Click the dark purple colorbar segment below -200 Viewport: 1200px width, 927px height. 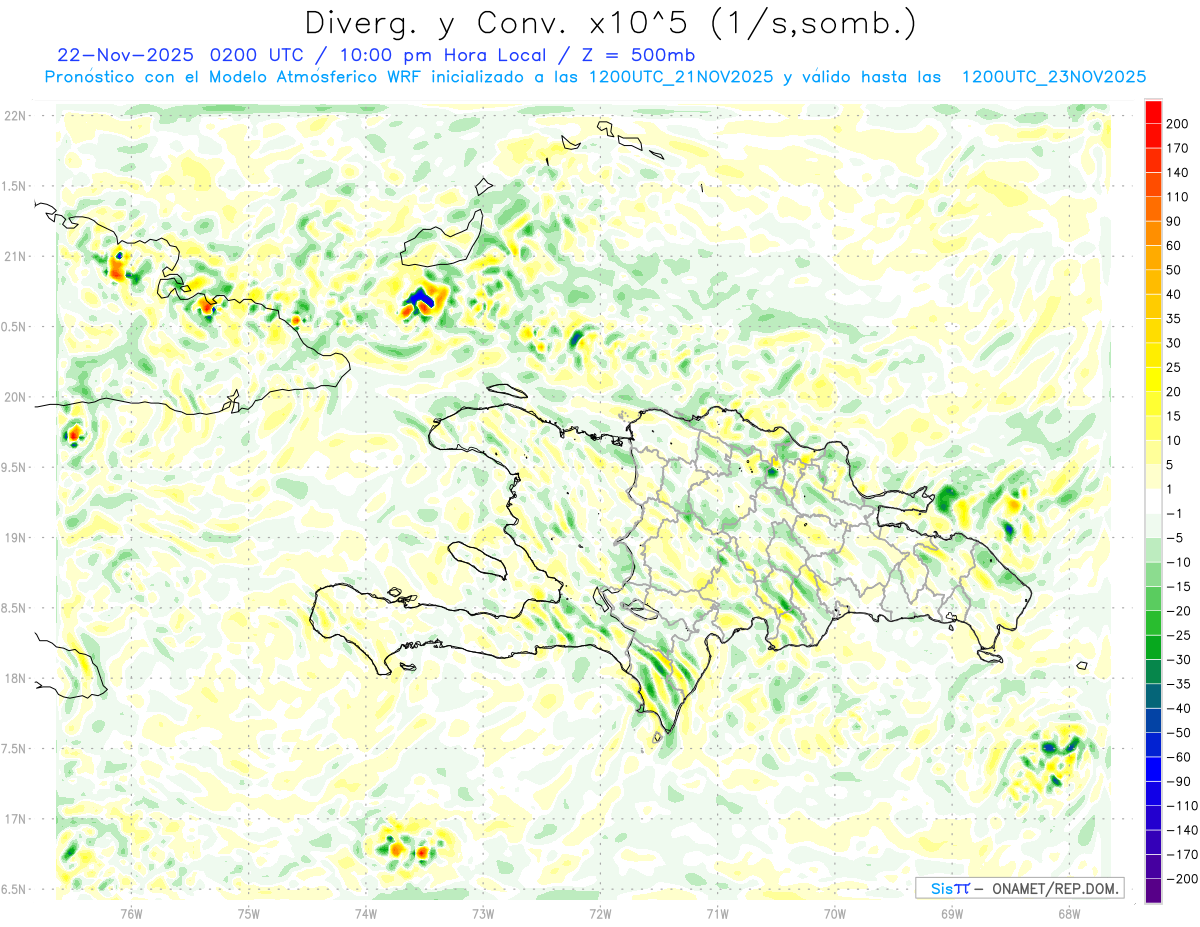pos(1153,890)
